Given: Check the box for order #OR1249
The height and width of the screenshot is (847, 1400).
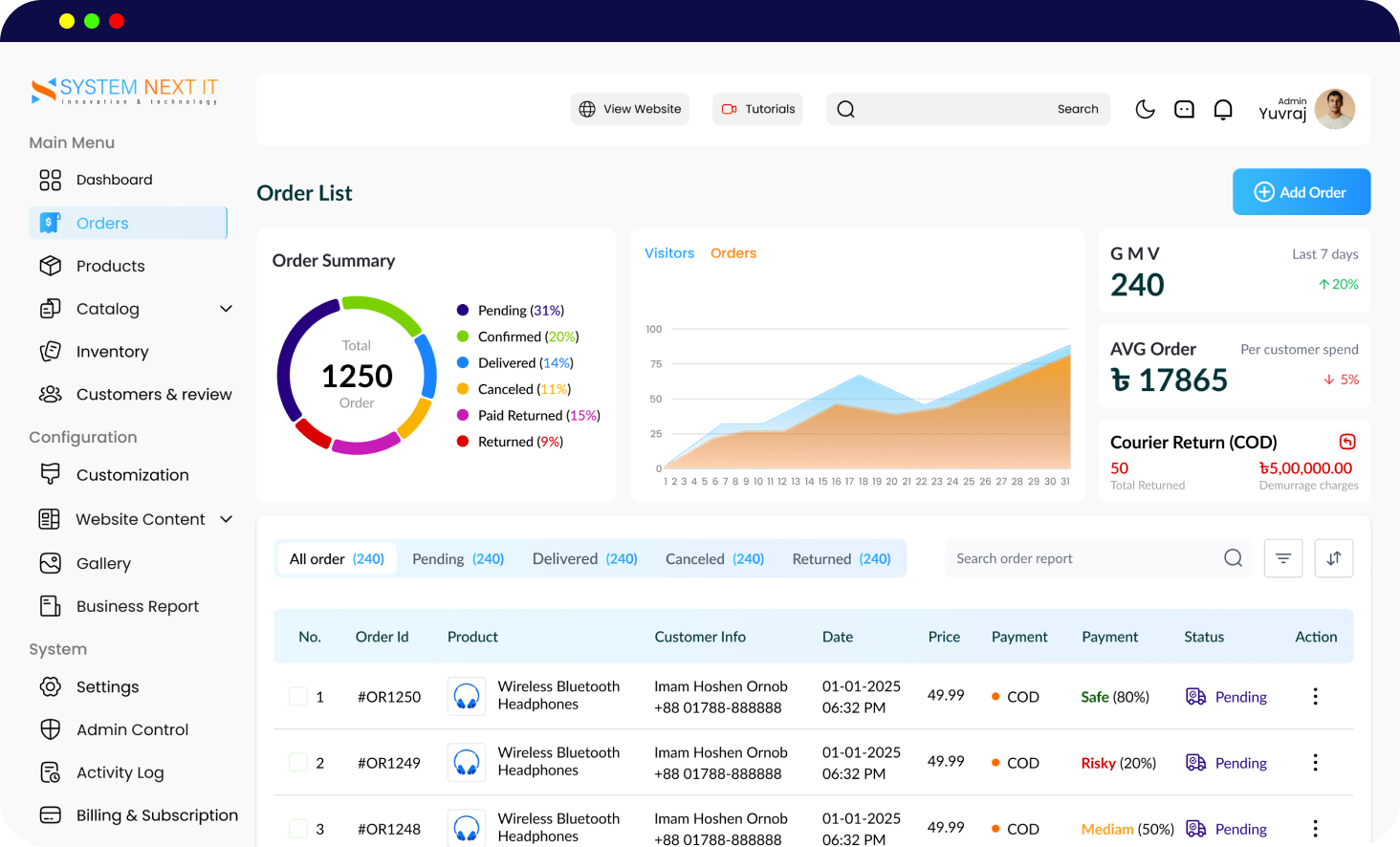Looking at the screenshot, I should pos(298,762).
